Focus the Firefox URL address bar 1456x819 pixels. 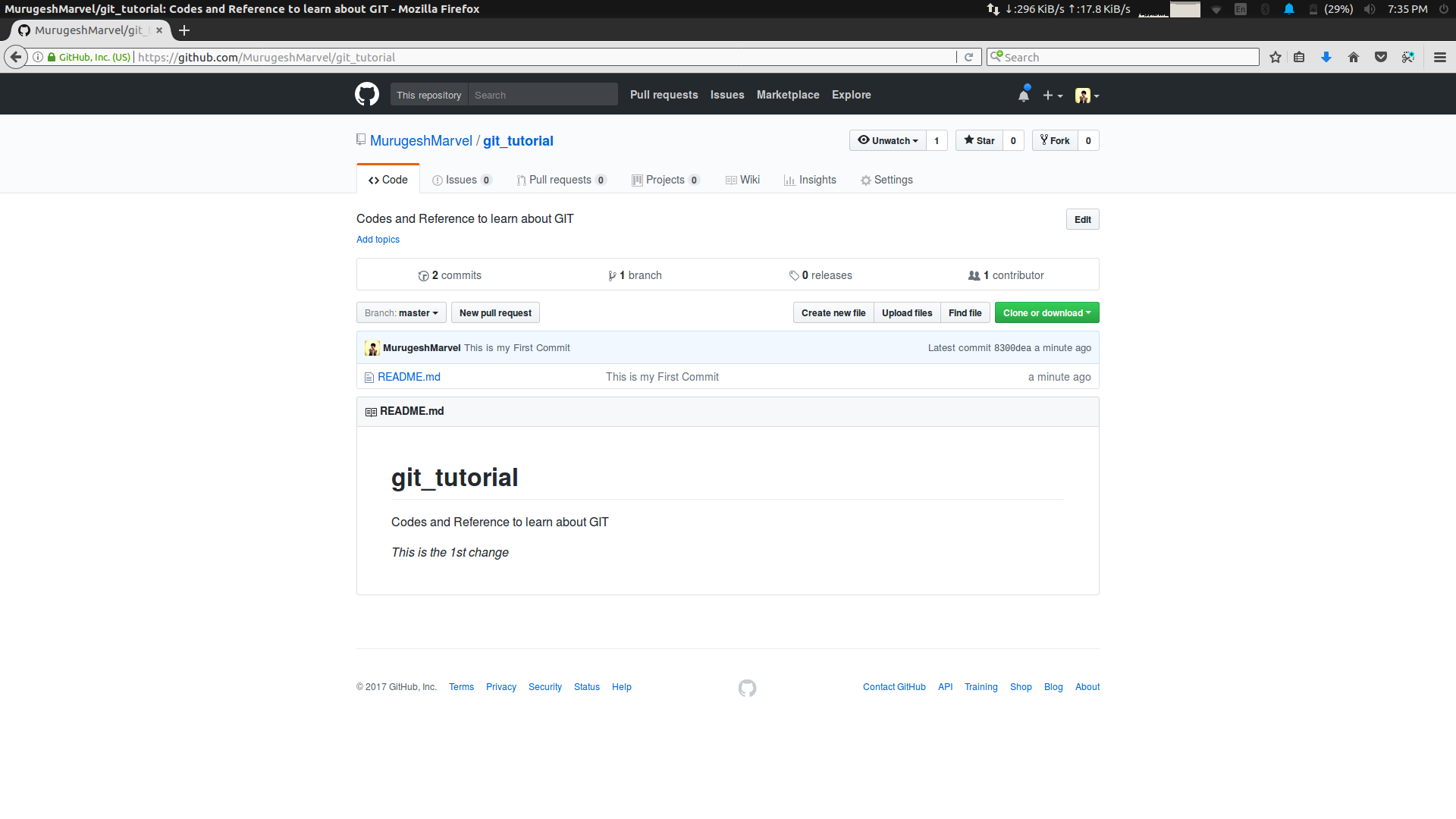pos(546,57)
